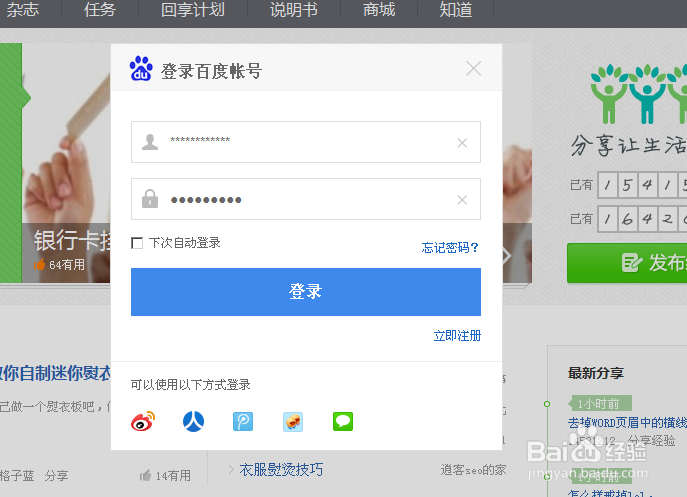The image size is (687, 497).
Task: Focus the password input field
Action: tap(306, 199)
